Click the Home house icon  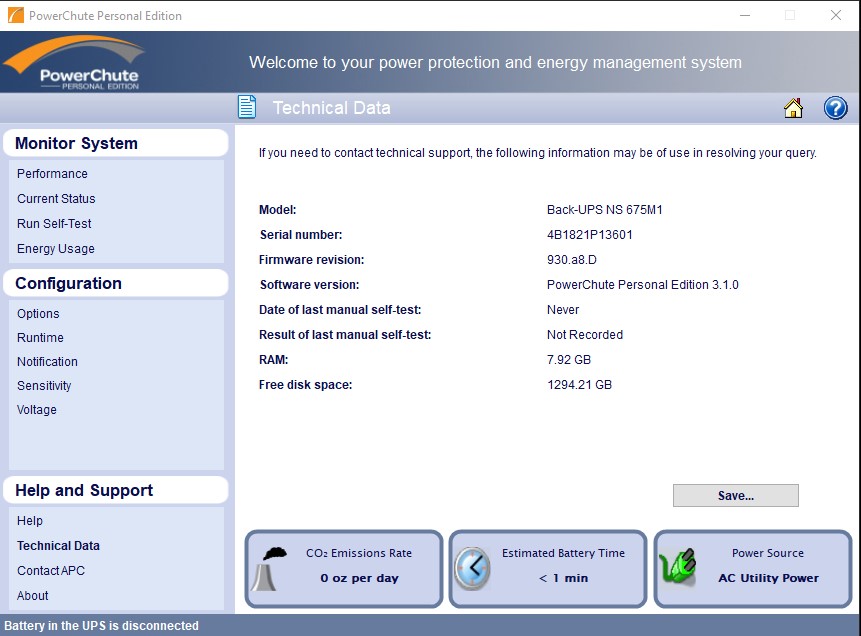793,108
